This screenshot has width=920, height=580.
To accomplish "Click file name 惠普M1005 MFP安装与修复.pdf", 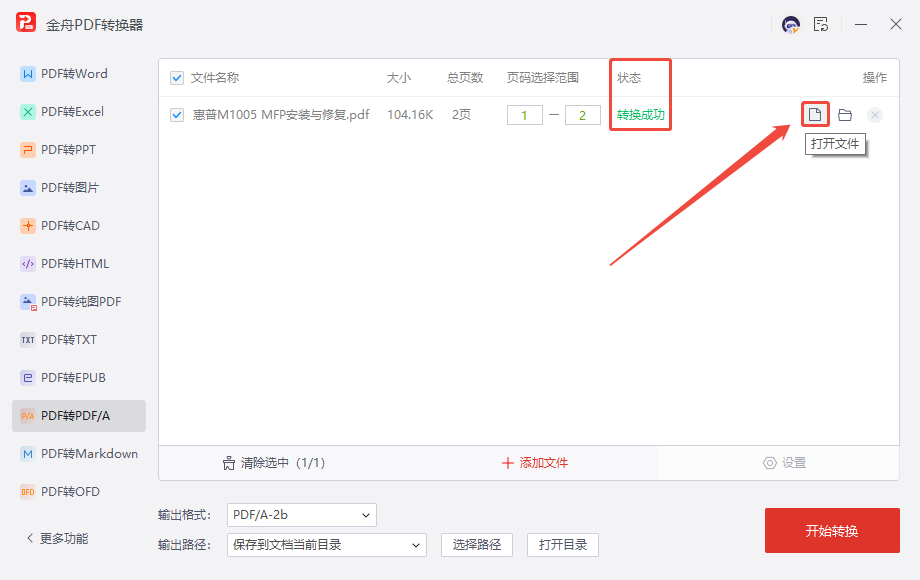I will [281, 115].
